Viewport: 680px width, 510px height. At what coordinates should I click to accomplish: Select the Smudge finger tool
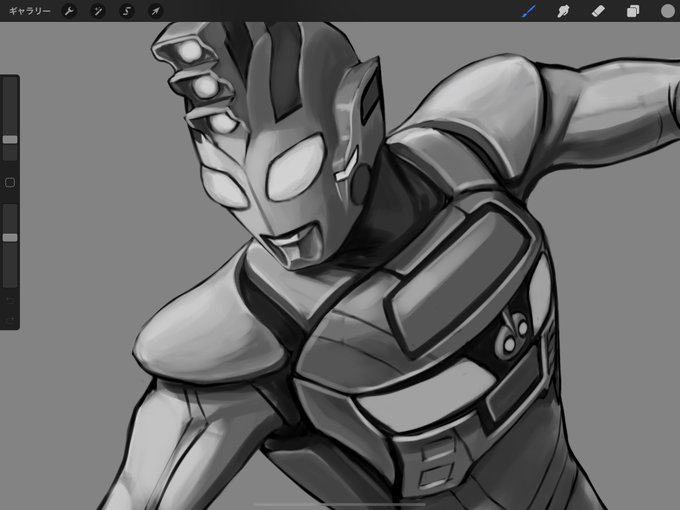click(x=563, y=11)
